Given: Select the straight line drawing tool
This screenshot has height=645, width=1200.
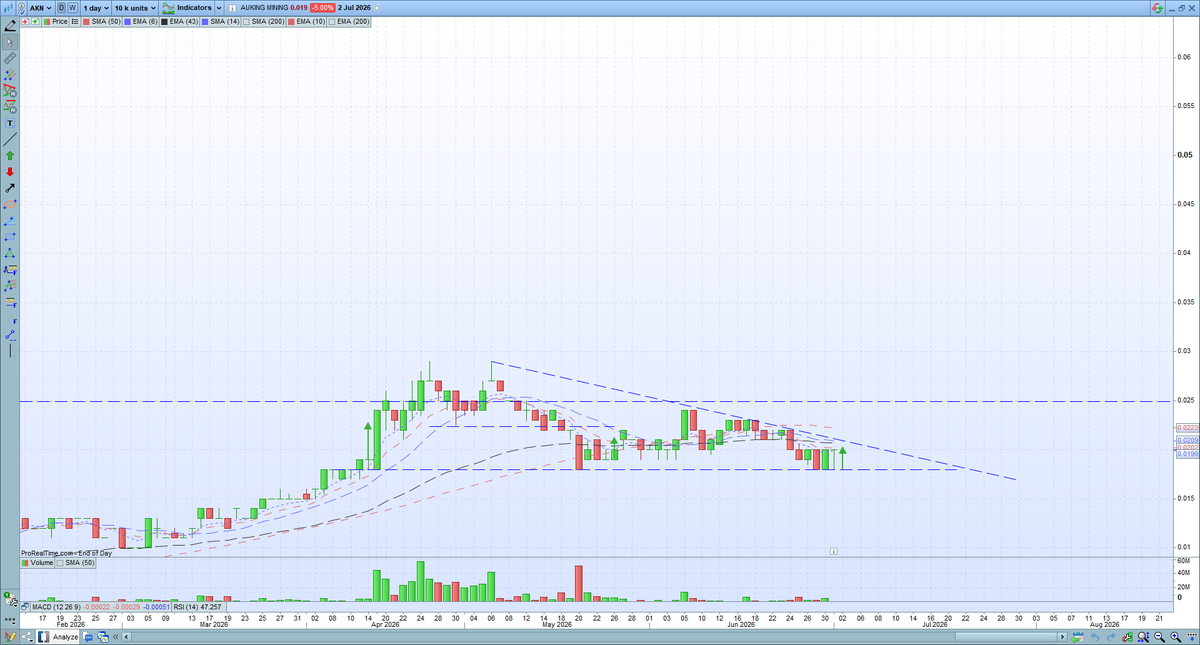Looking at the screenshot, I should [10, 139].
